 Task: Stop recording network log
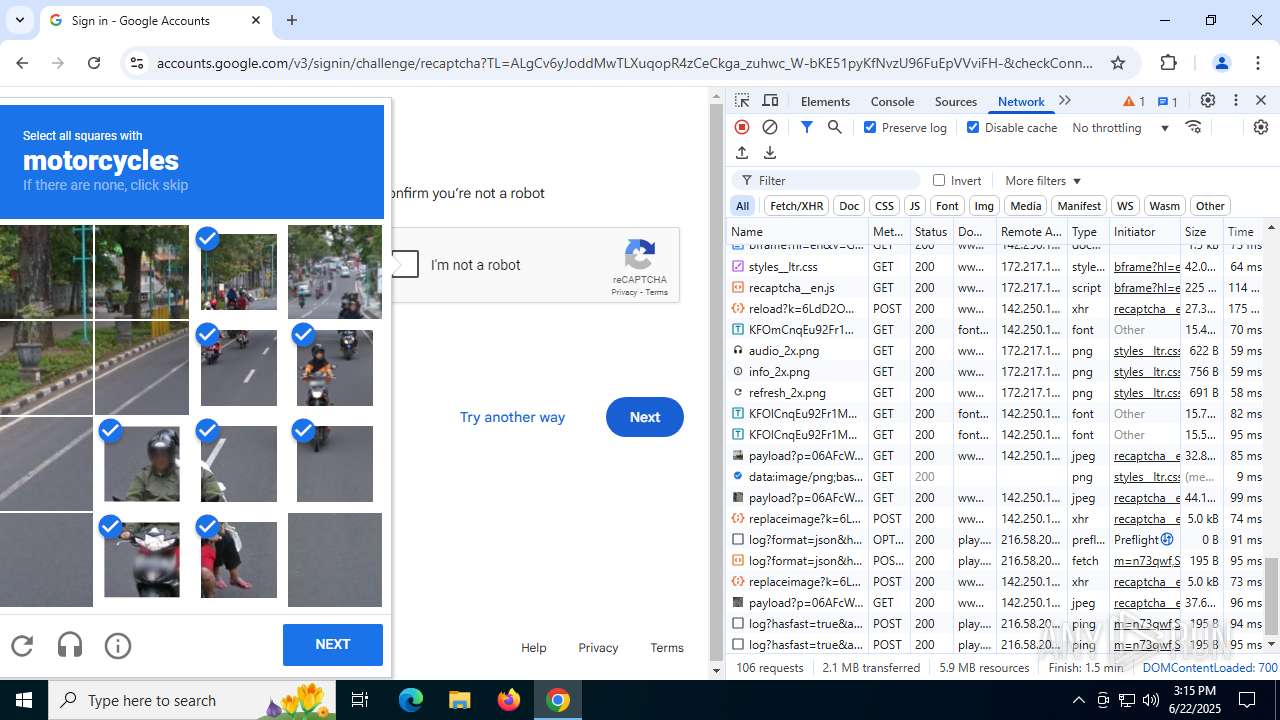tap(742, 127)
